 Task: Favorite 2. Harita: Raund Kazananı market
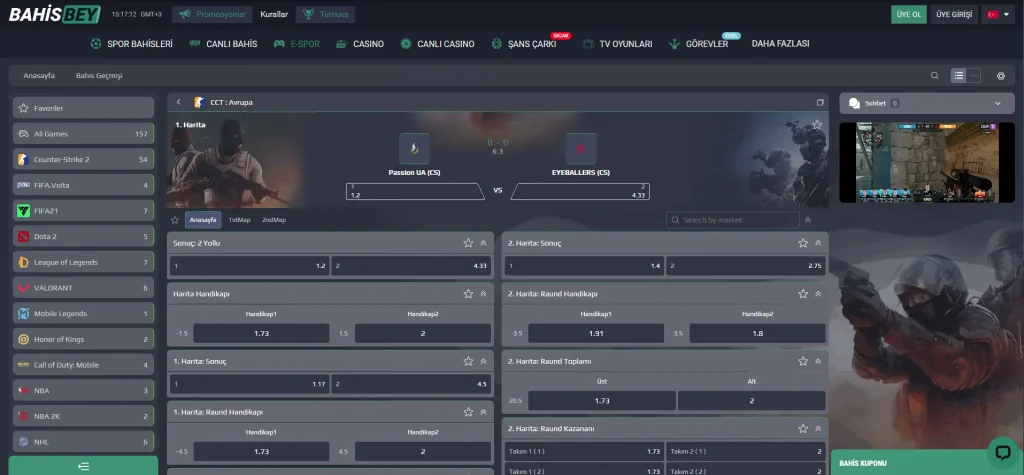(x=803, y=429)
